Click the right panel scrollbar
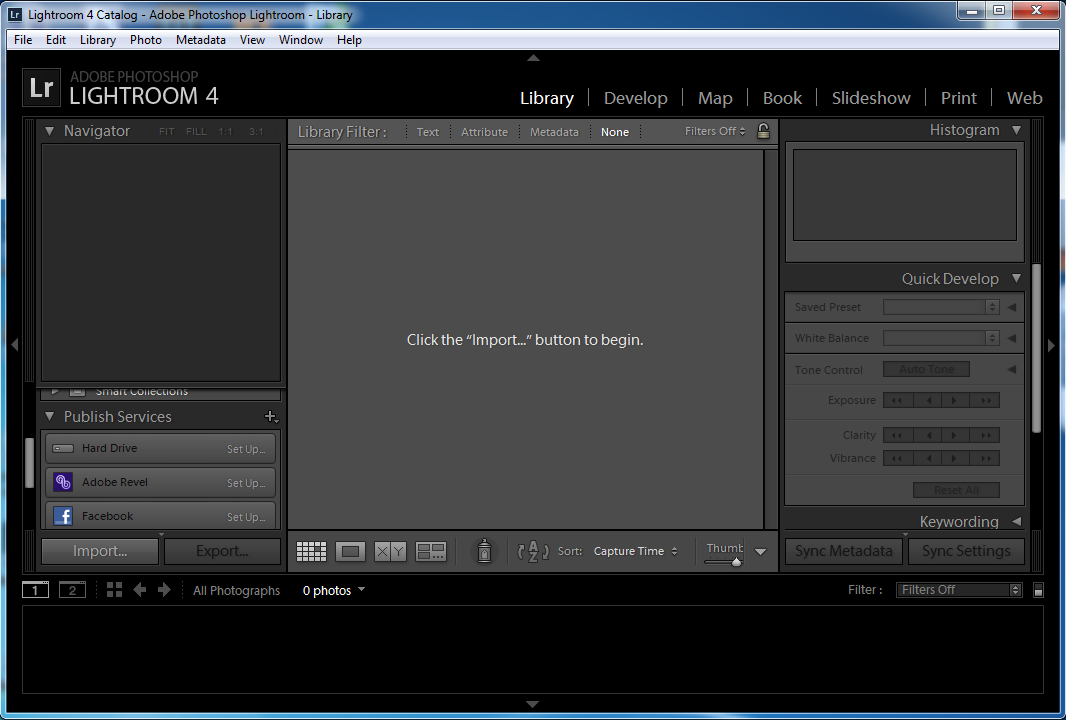This screenshot has width=1066, height=720. [x=1037, y=348]
